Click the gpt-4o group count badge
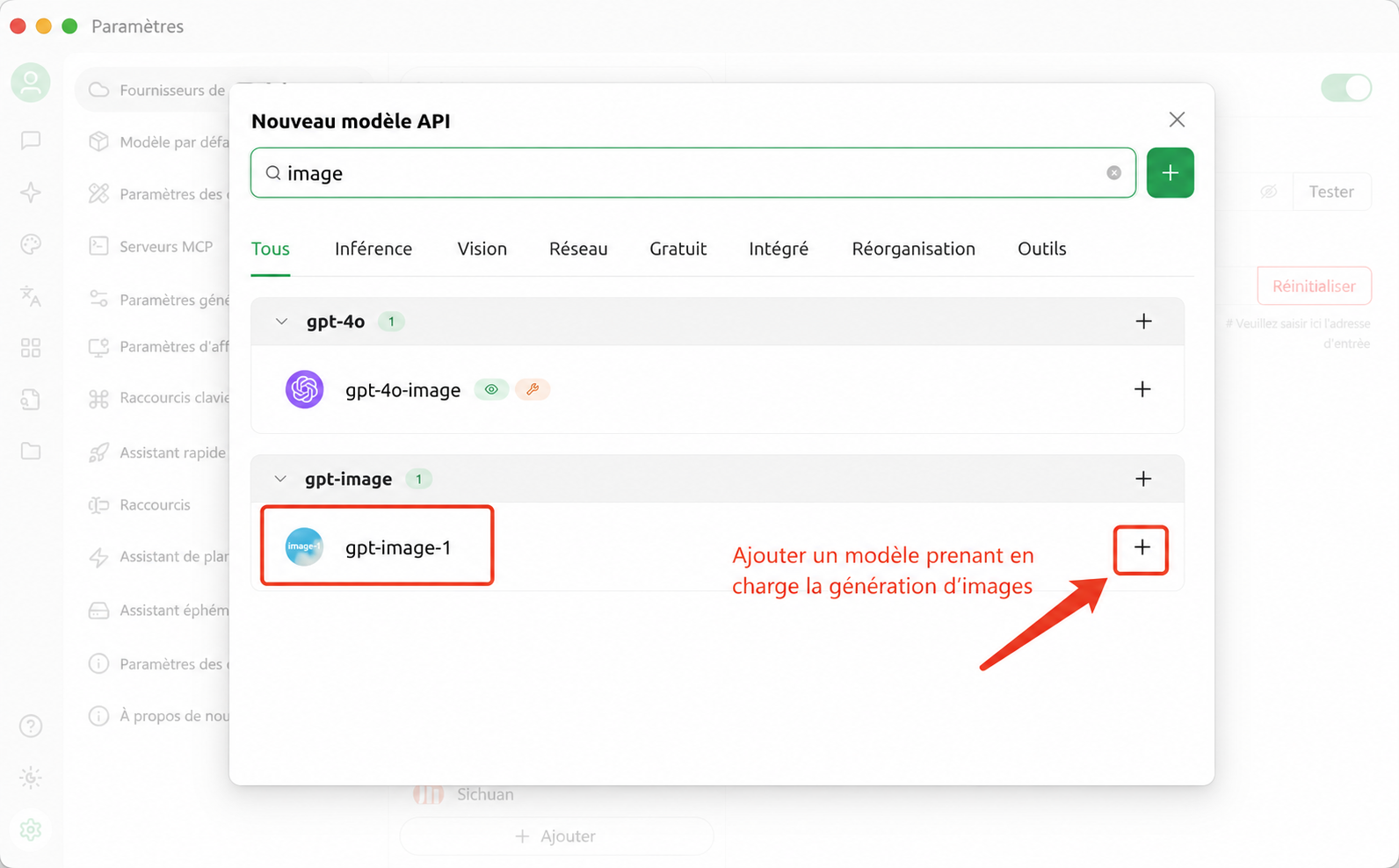Image resolution: width=1399 pixels, height=868 pixels. pos(391,322)
